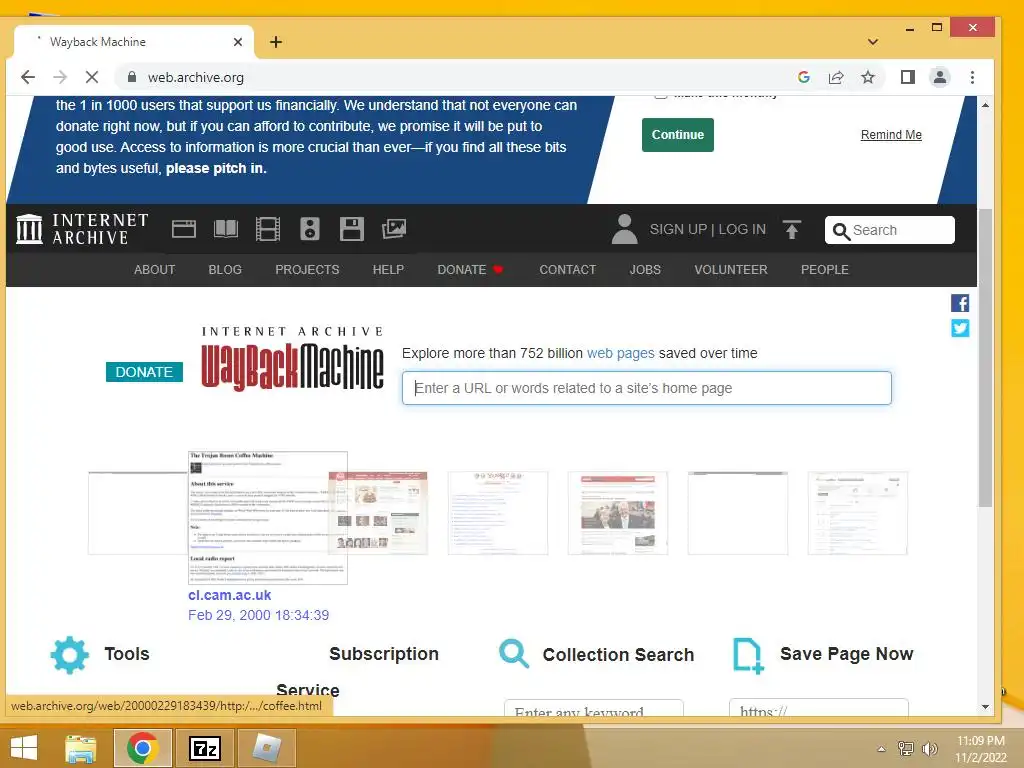Image resolution: width=1024 pixels, height=768 pixels.
Task: Open Chrome three-dot menu
Action: point(972,77)
